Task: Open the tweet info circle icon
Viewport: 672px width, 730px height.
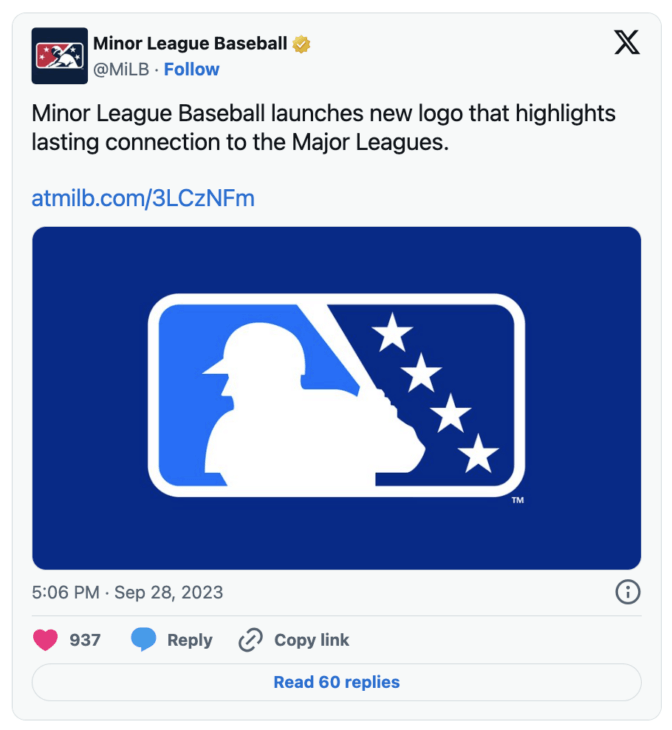Action: 628,592
